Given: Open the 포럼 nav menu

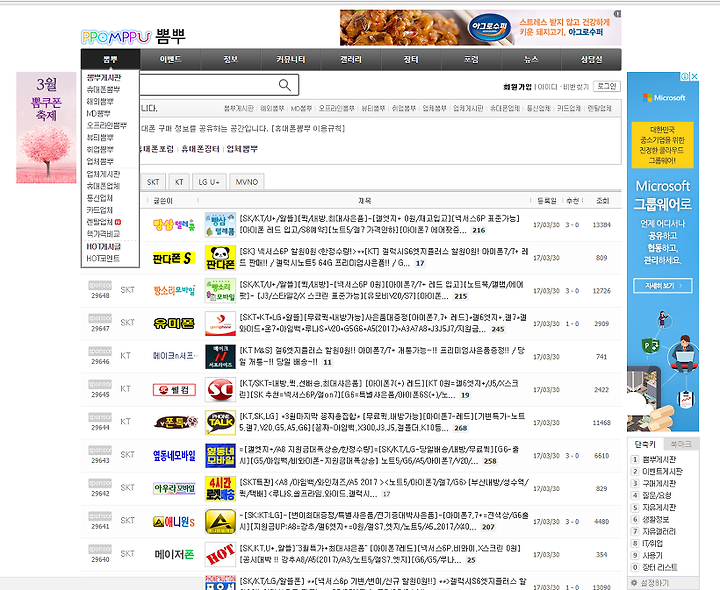Looking at the screenshot, I should click(471, 59).
